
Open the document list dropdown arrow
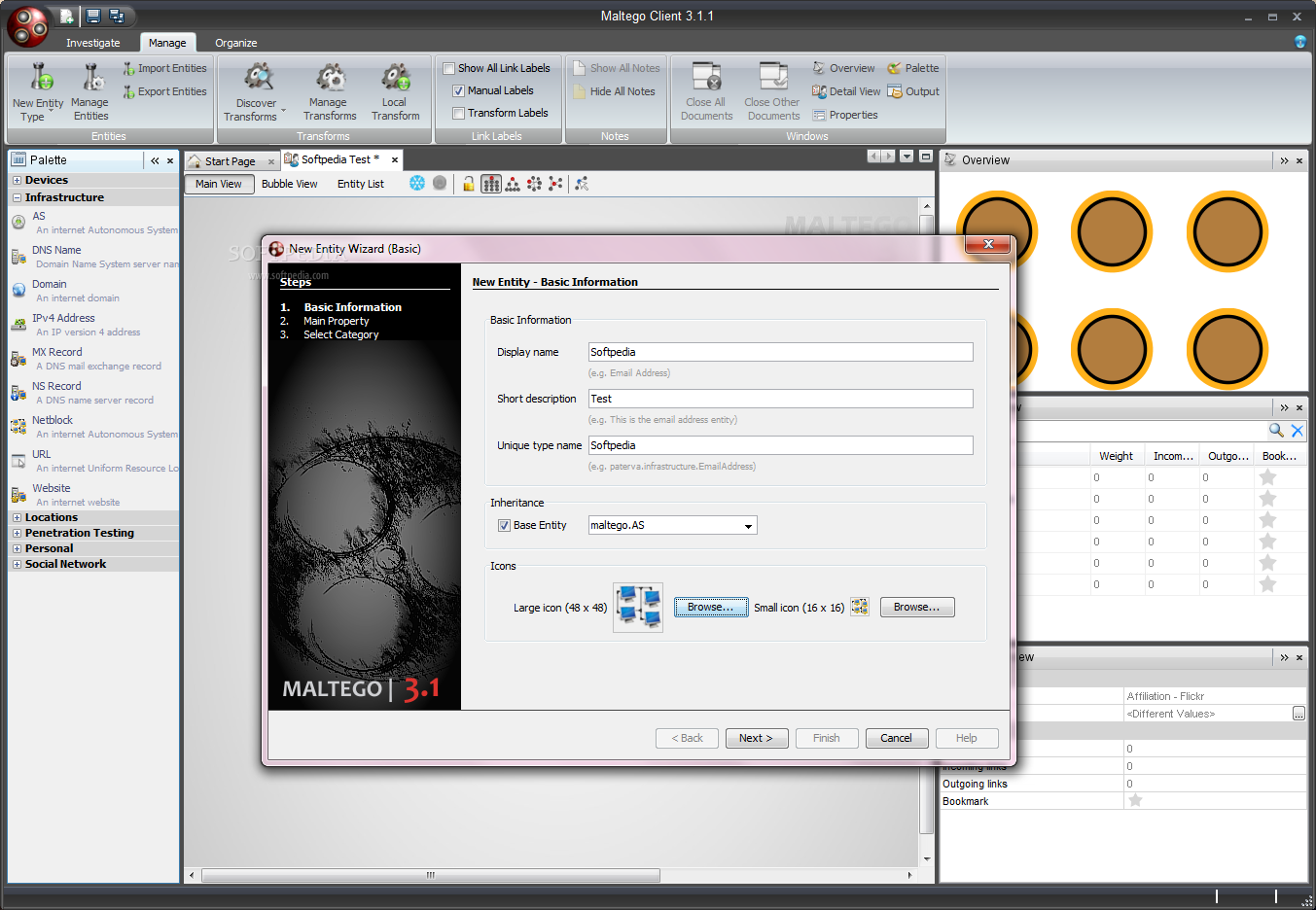click(907, 157)
